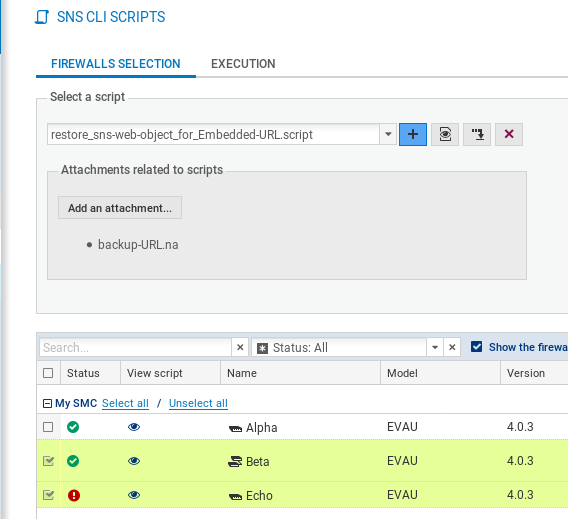Click the Select all link
The height and width of the screenshot is (519, 568).
point(125,403)
